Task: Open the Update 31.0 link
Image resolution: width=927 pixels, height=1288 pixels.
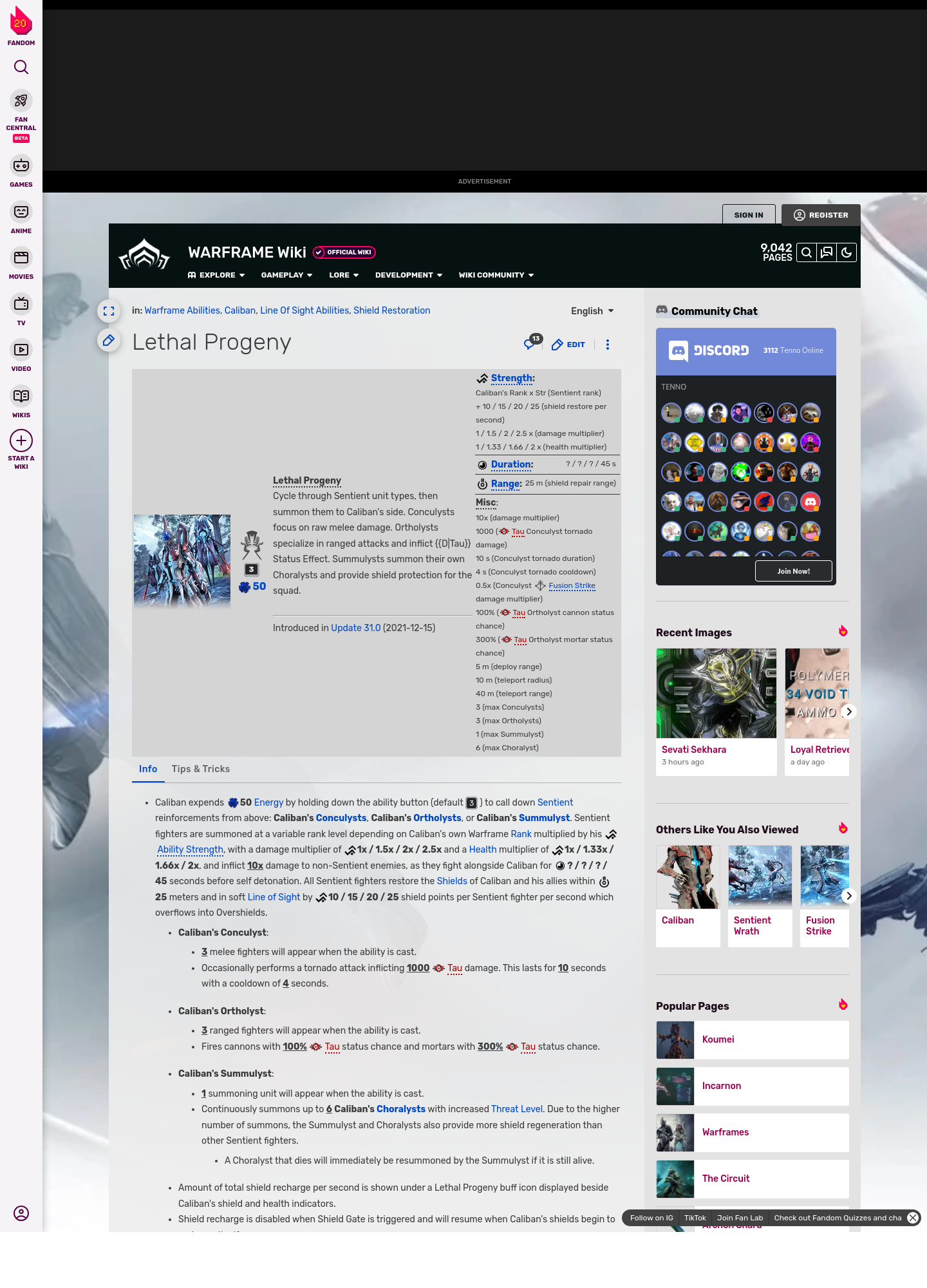Action: (356, 628)
